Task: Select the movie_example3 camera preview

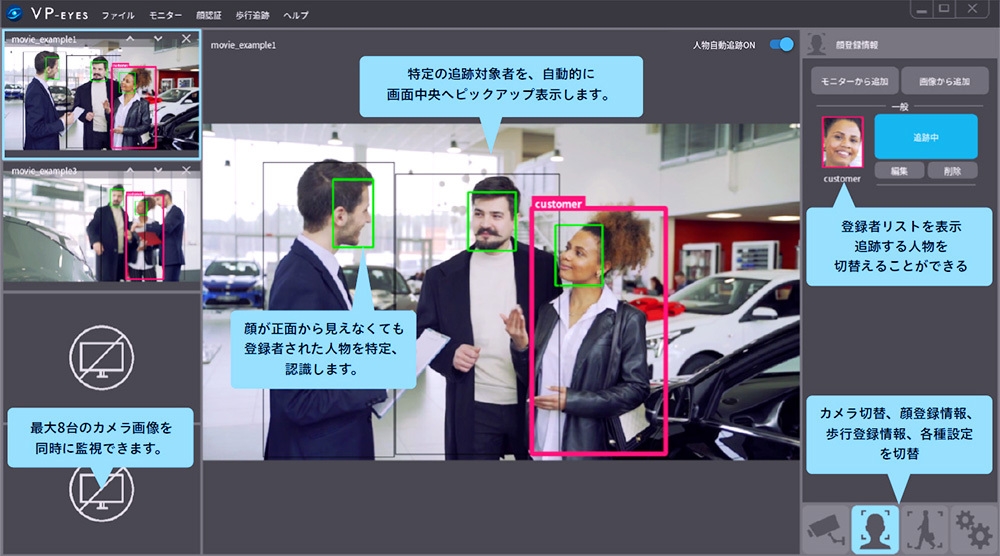Action: 100,230
